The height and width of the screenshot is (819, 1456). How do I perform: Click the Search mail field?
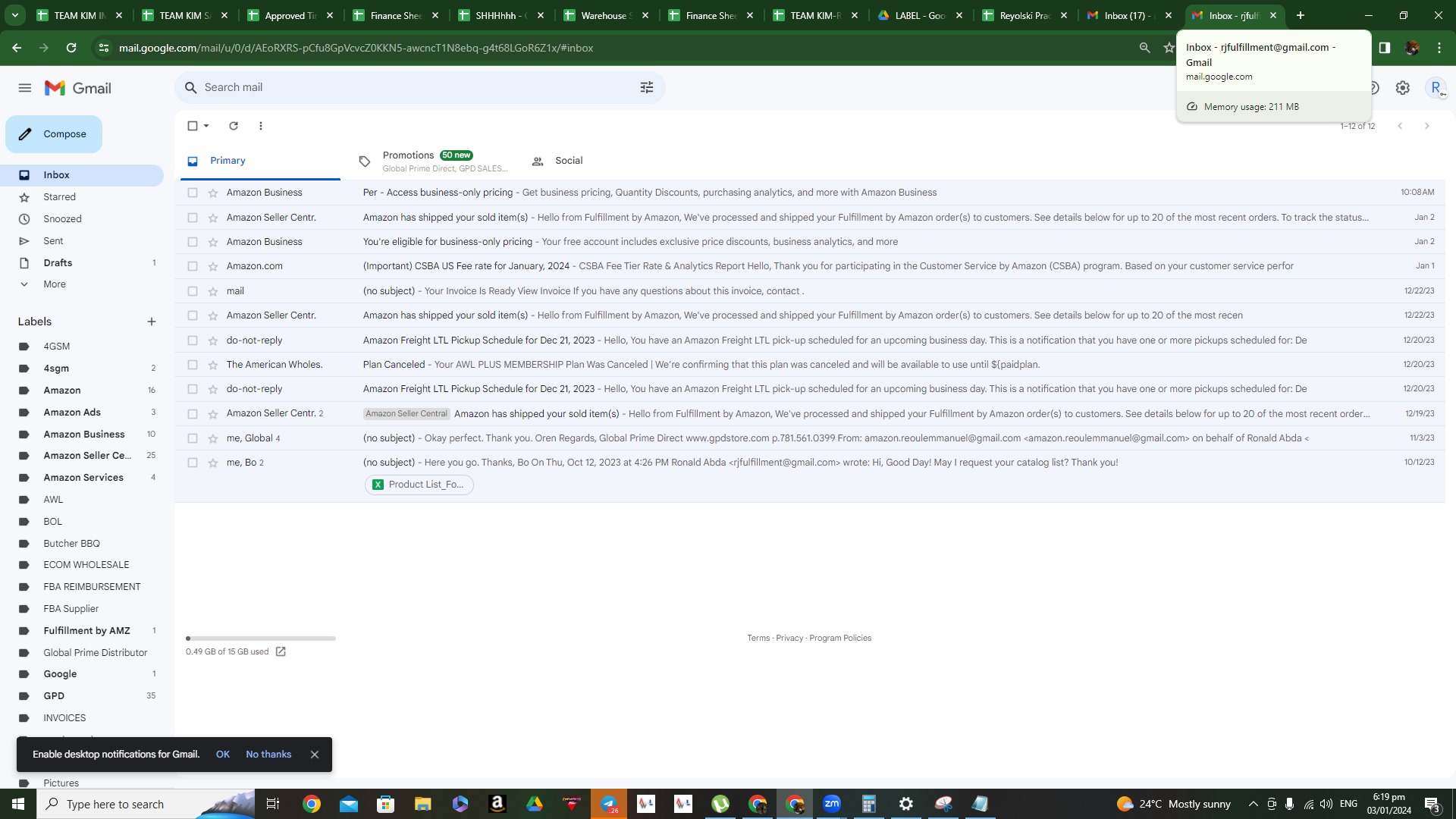pos(420,88)
